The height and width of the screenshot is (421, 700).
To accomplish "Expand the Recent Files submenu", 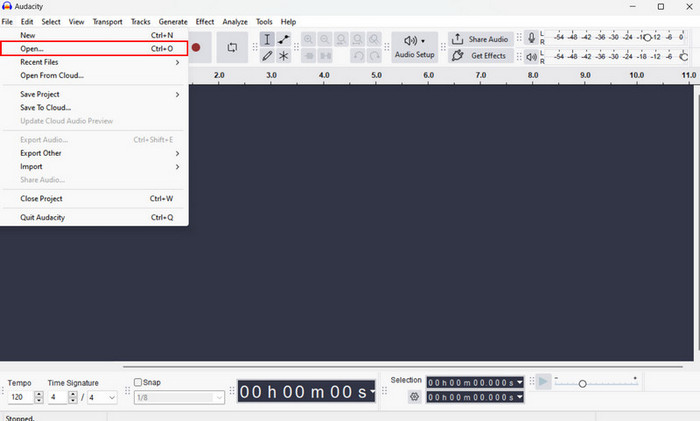I will click(94, 62).
